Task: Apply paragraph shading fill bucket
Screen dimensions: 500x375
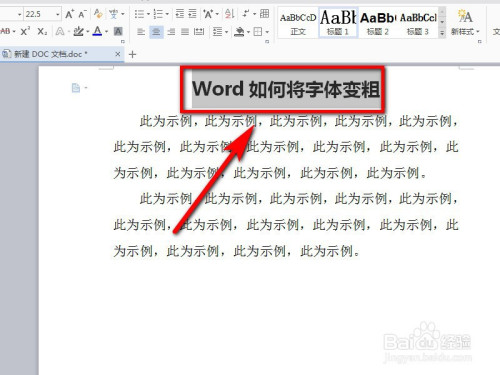Action: pos(239,32)
